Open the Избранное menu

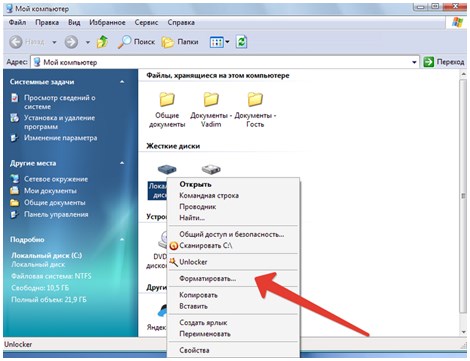[107, 22]
